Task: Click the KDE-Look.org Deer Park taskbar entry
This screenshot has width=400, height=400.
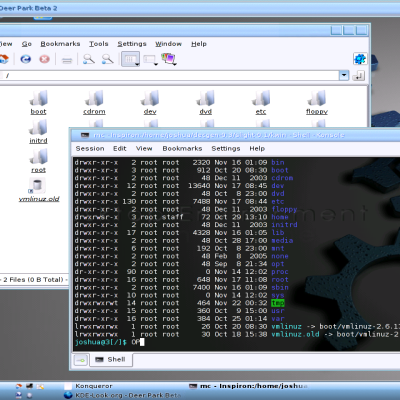Action: pos(122,395)
